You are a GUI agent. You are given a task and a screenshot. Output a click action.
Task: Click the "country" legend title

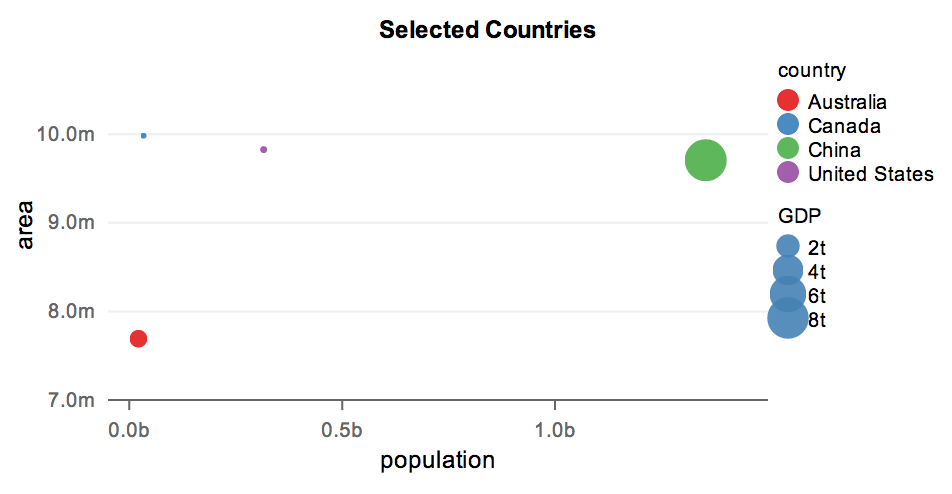click(x=812, y=71)
